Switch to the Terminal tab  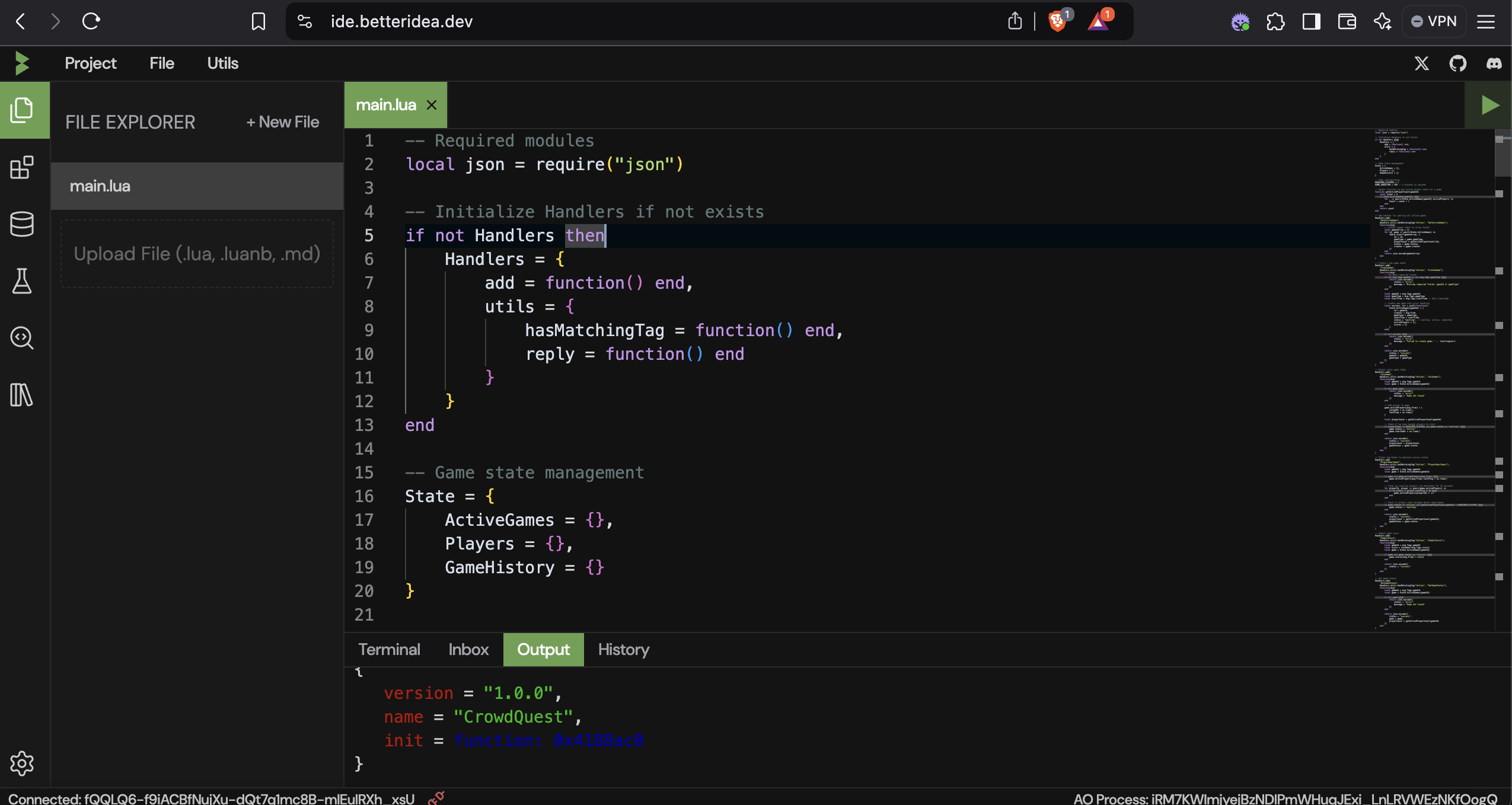point(389,650)
